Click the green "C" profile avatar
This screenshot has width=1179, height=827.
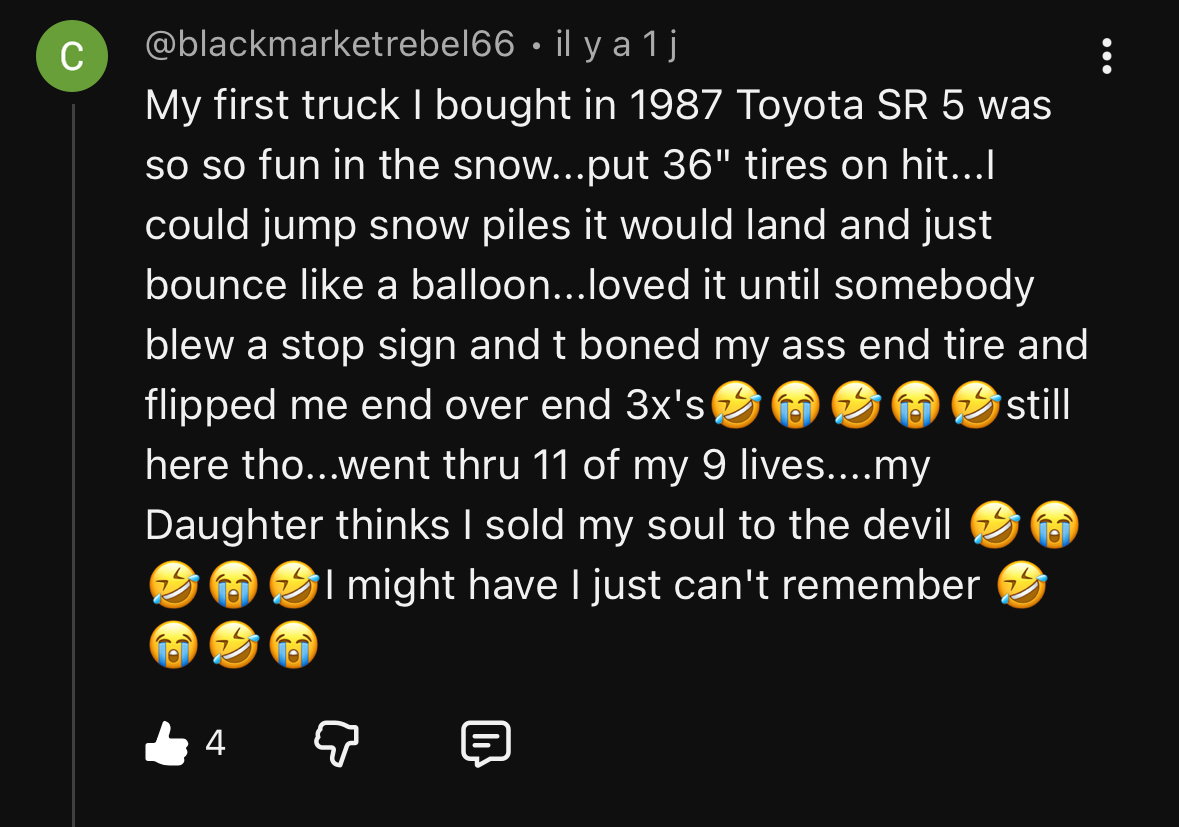click(x=72, y=57)
